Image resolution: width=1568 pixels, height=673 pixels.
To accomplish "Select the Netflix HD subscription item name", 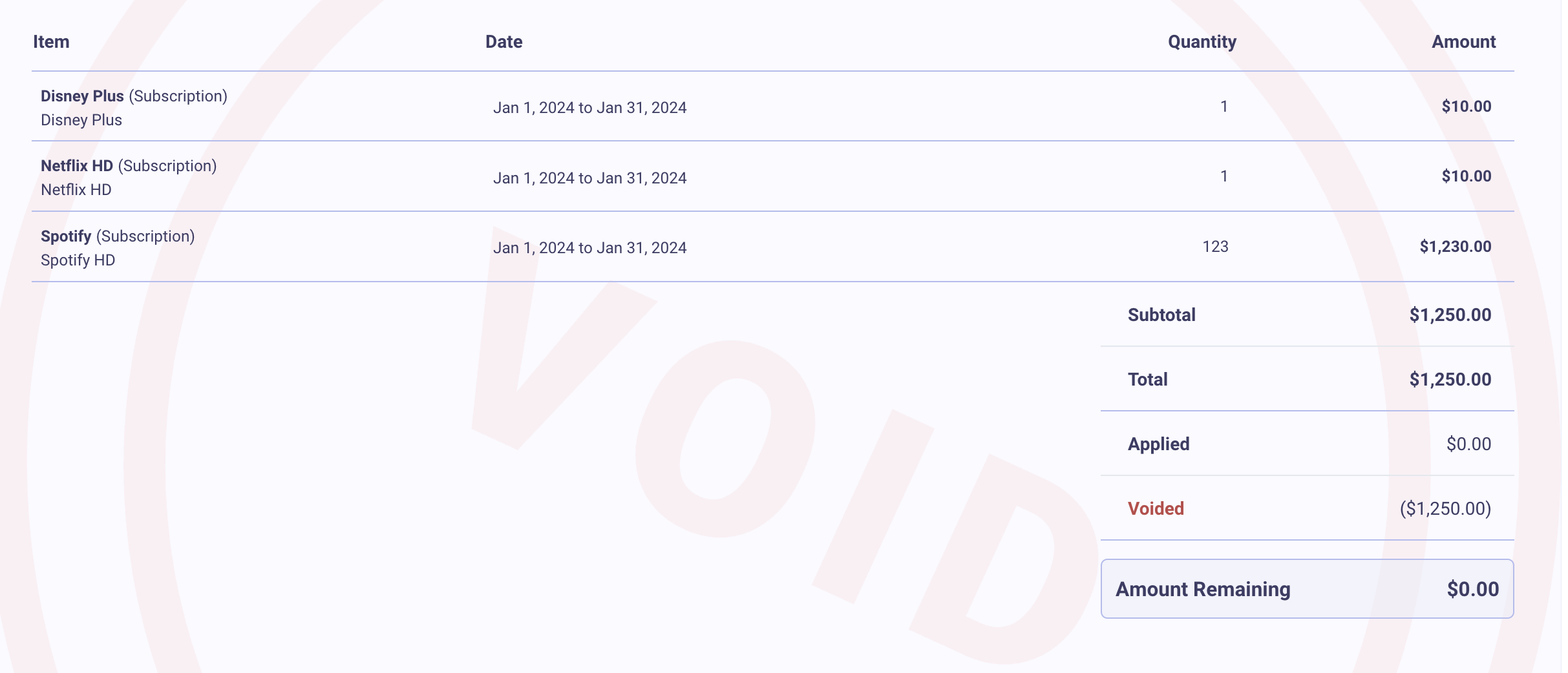I will pyautogui.click(x=129, y=166).
